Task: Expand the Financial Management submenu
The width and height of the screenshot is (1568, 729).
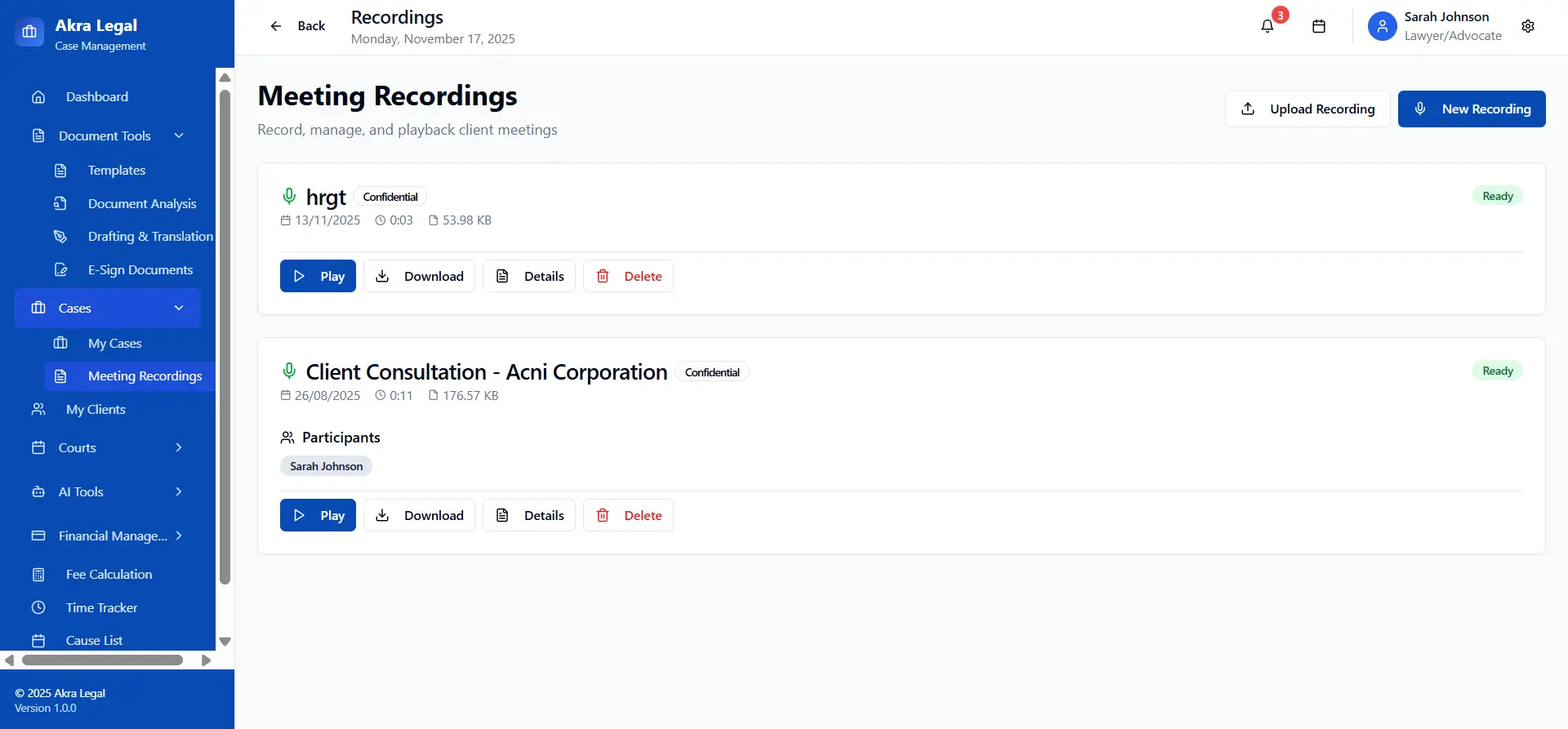Action: click(179, 536)
